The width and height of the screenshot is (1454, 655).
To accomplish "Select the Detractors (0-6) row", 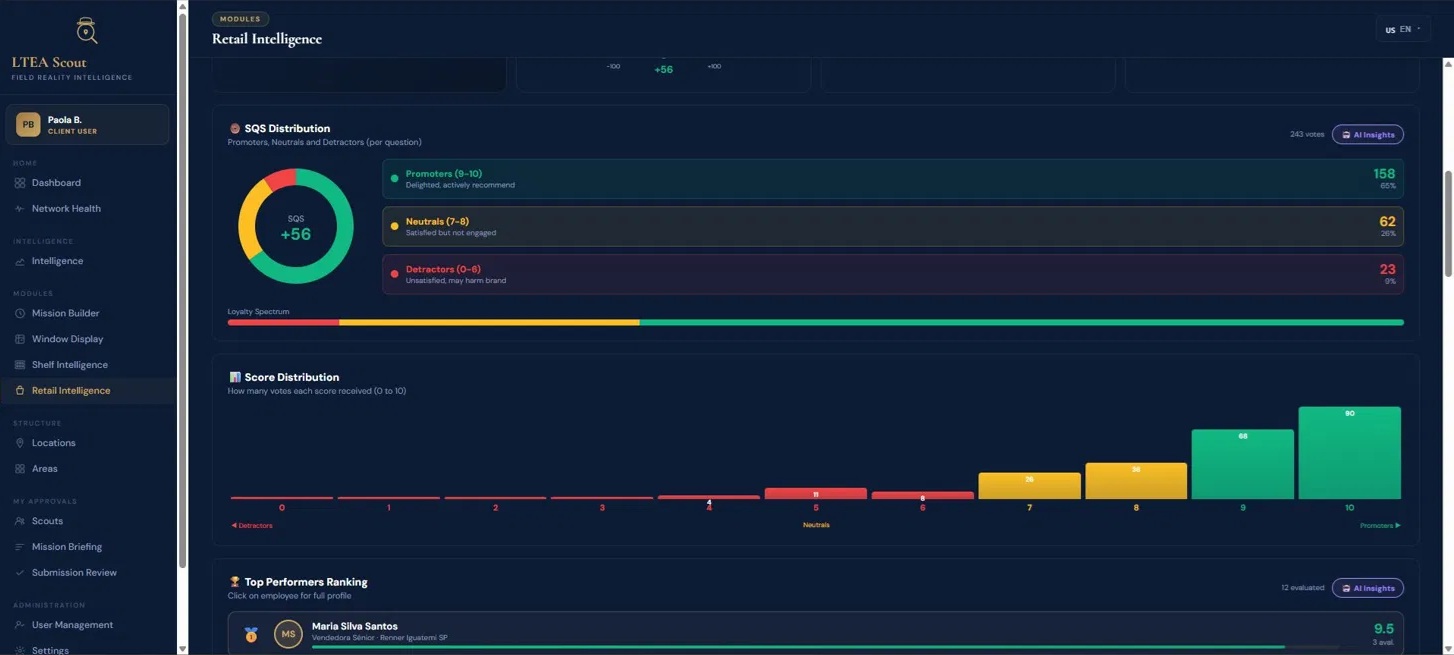I will click(892, 274).
